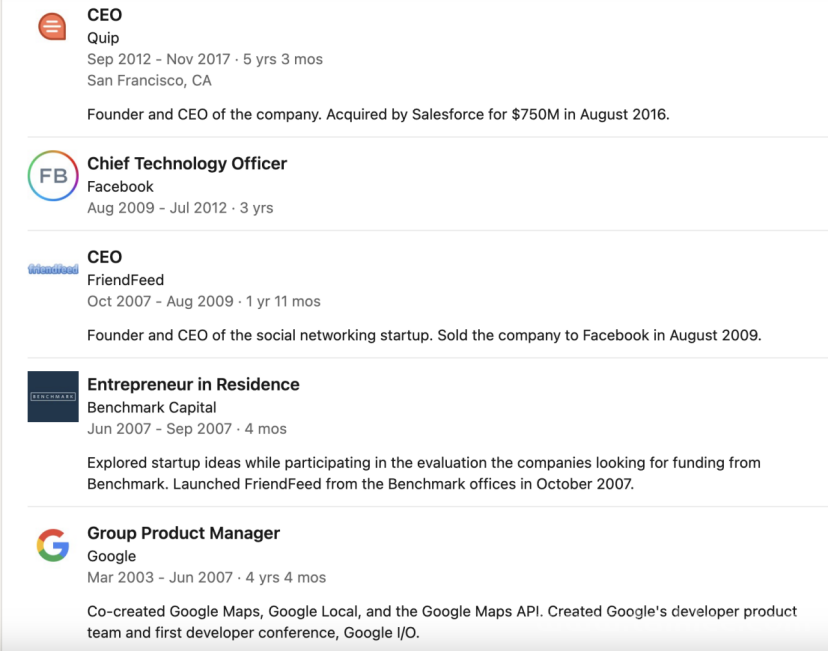Image resolution: width=828 pixels, height=651 pixels.
Task: Open the Quip company name link
Action: tap(103, 38)
